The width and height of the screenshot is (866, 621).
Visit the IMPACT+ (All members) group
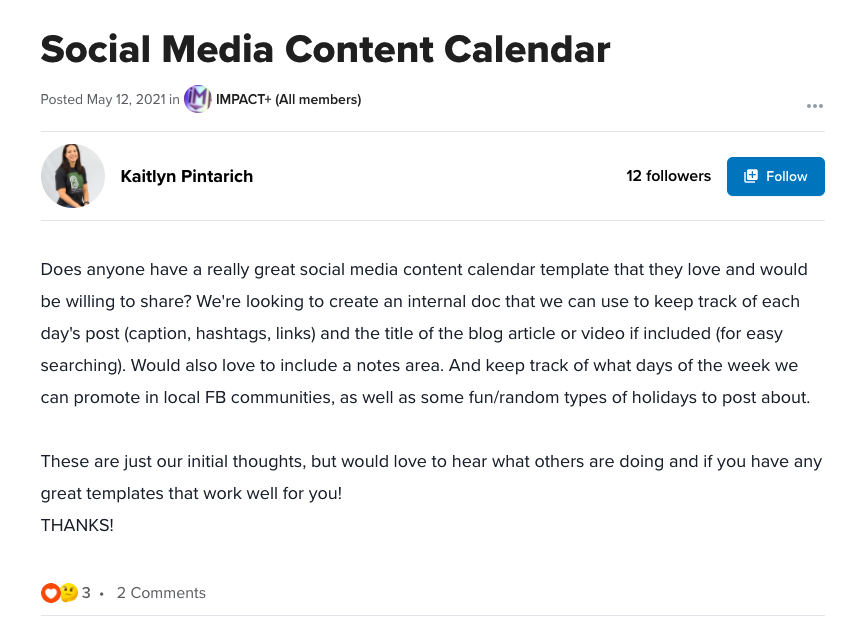tap(289, 99)
